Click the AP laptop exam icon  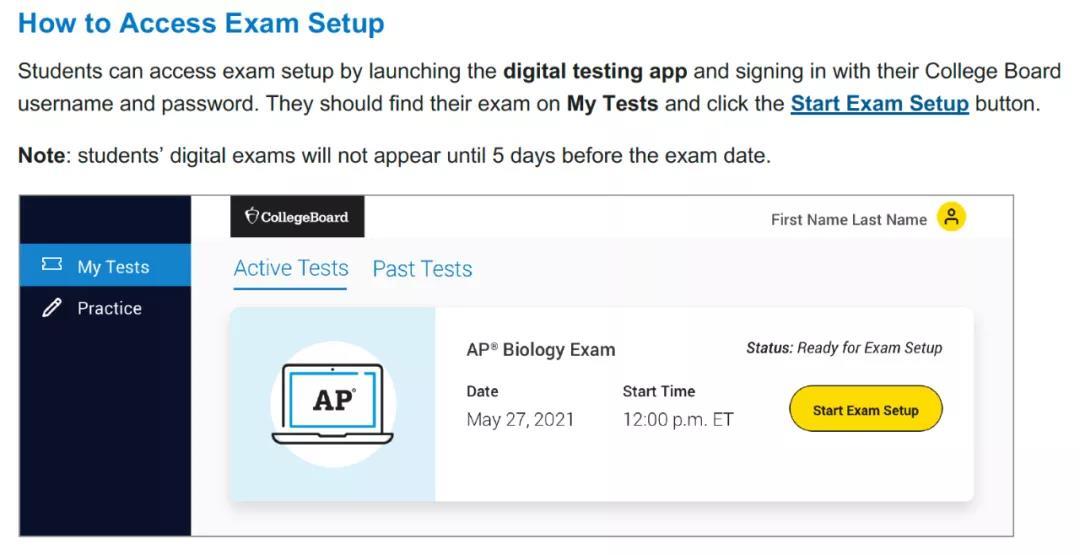[x=333, y=403]
